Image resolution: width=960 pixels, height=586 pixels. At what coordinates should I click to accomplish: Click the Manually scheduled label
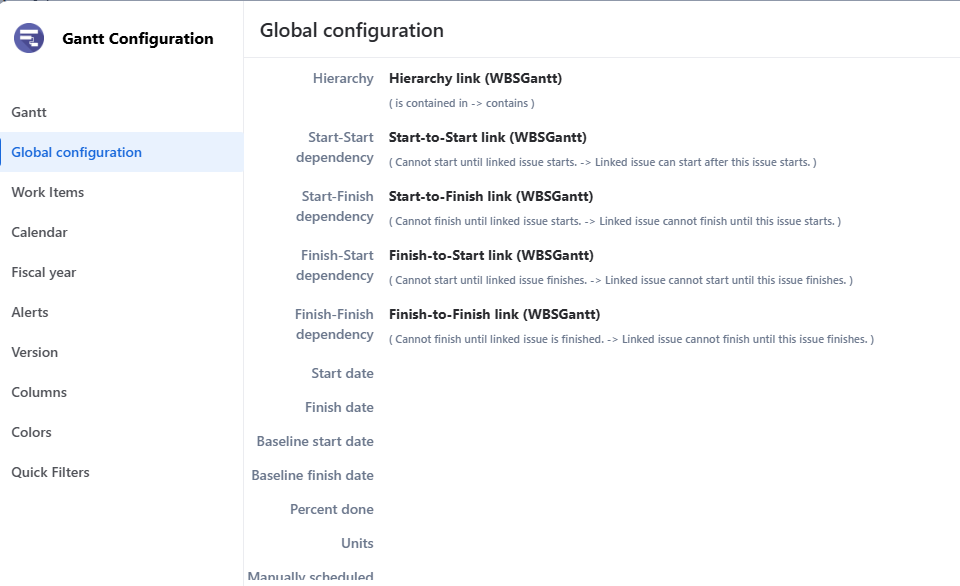click(310, 576)
